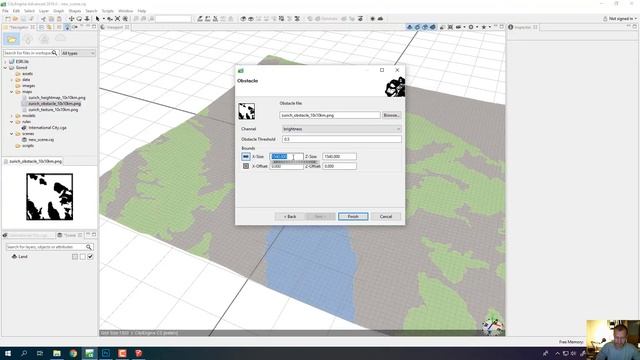
Task: Click the Z-Size input field
Action: pyautogui.click(x=339, y=156)
